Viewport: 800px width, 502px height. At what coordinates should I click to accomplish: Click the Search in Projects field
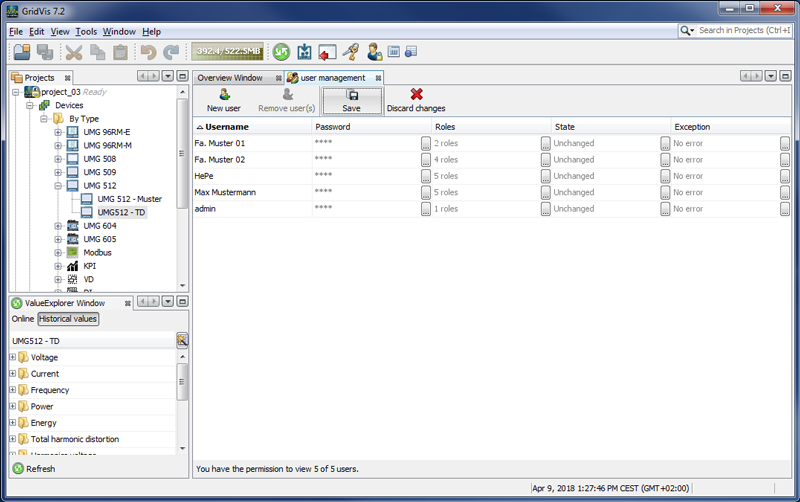tap(744, 31)
